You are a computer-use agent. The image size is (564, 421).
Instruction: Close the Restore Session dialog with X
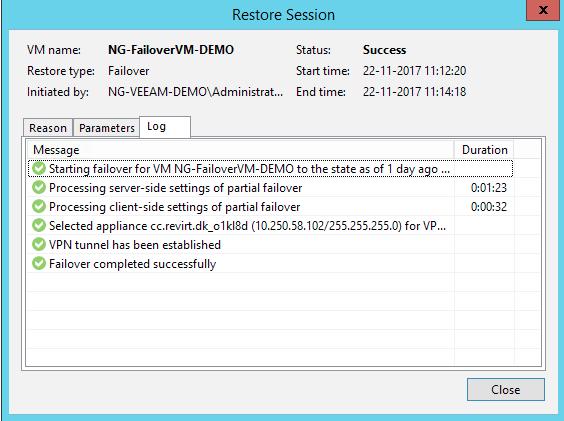click(543, 10)
